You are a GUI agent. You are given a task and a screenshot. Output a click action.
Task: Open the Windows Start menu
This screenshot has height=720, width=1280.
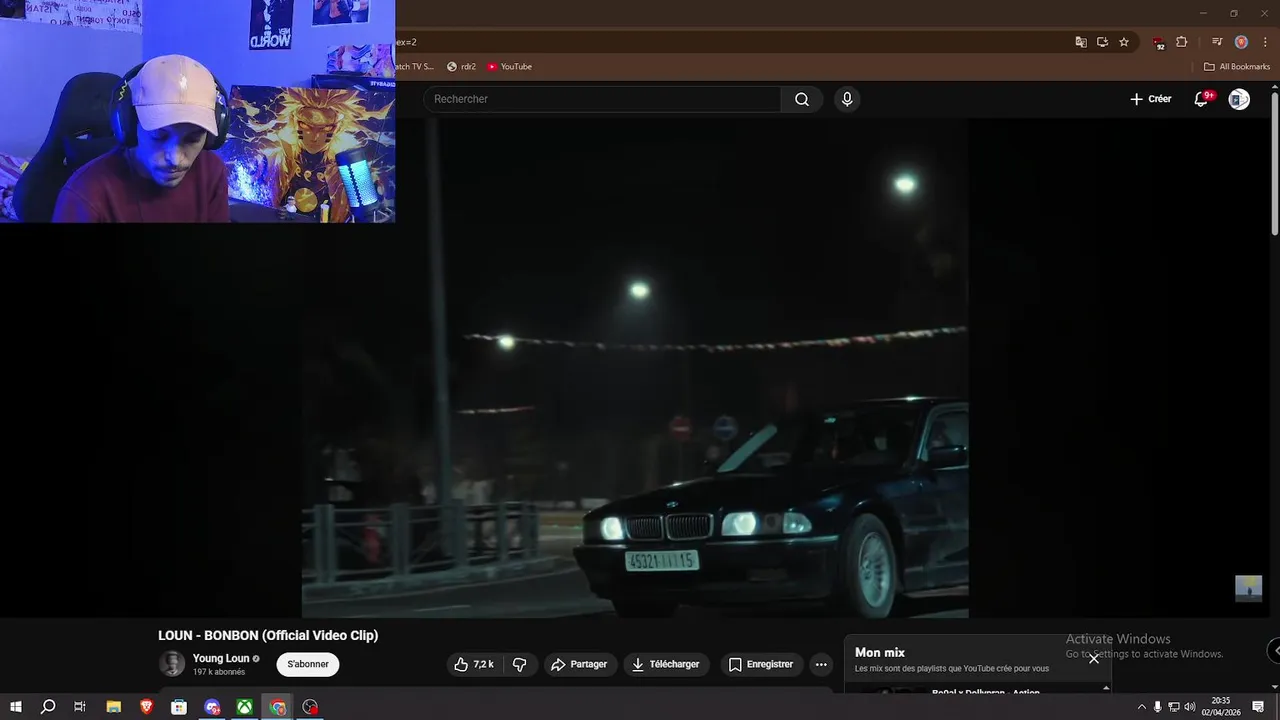(x=16, y=707)
